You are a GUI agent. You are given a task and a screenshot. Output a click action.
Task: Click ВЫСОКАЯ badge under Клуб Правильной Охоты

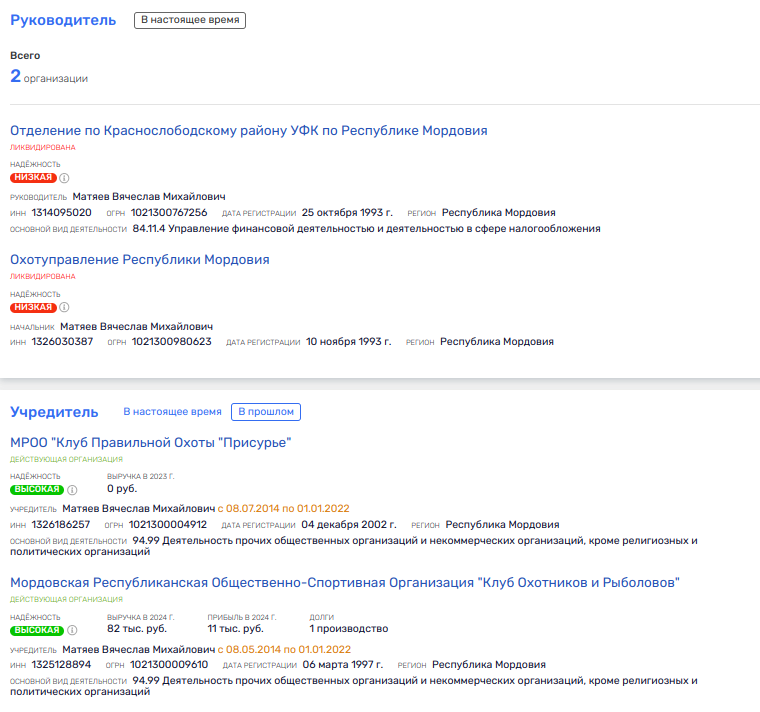37,490
